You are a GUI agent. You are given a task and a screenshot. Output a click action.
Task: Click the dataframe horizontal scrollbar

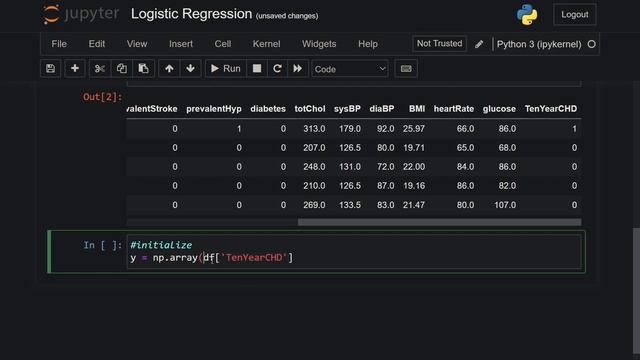pos(439,222)
